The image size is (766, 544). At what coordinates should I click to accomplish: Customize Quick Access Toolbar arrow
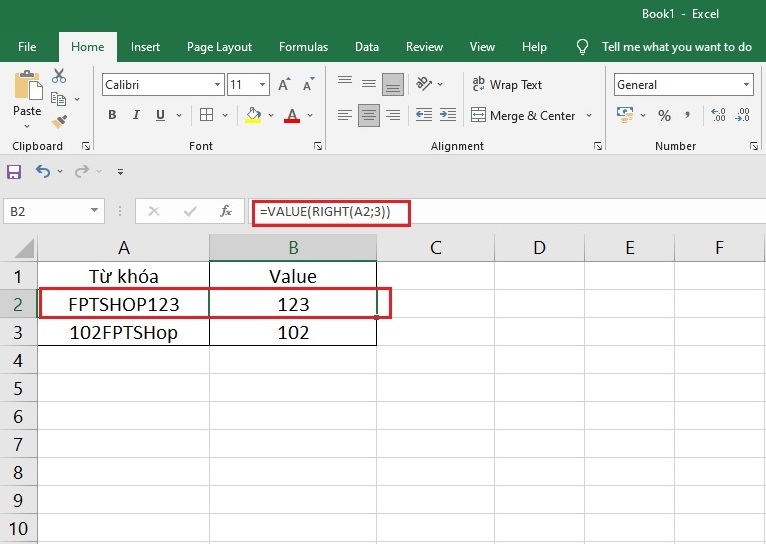click(120, 172)
